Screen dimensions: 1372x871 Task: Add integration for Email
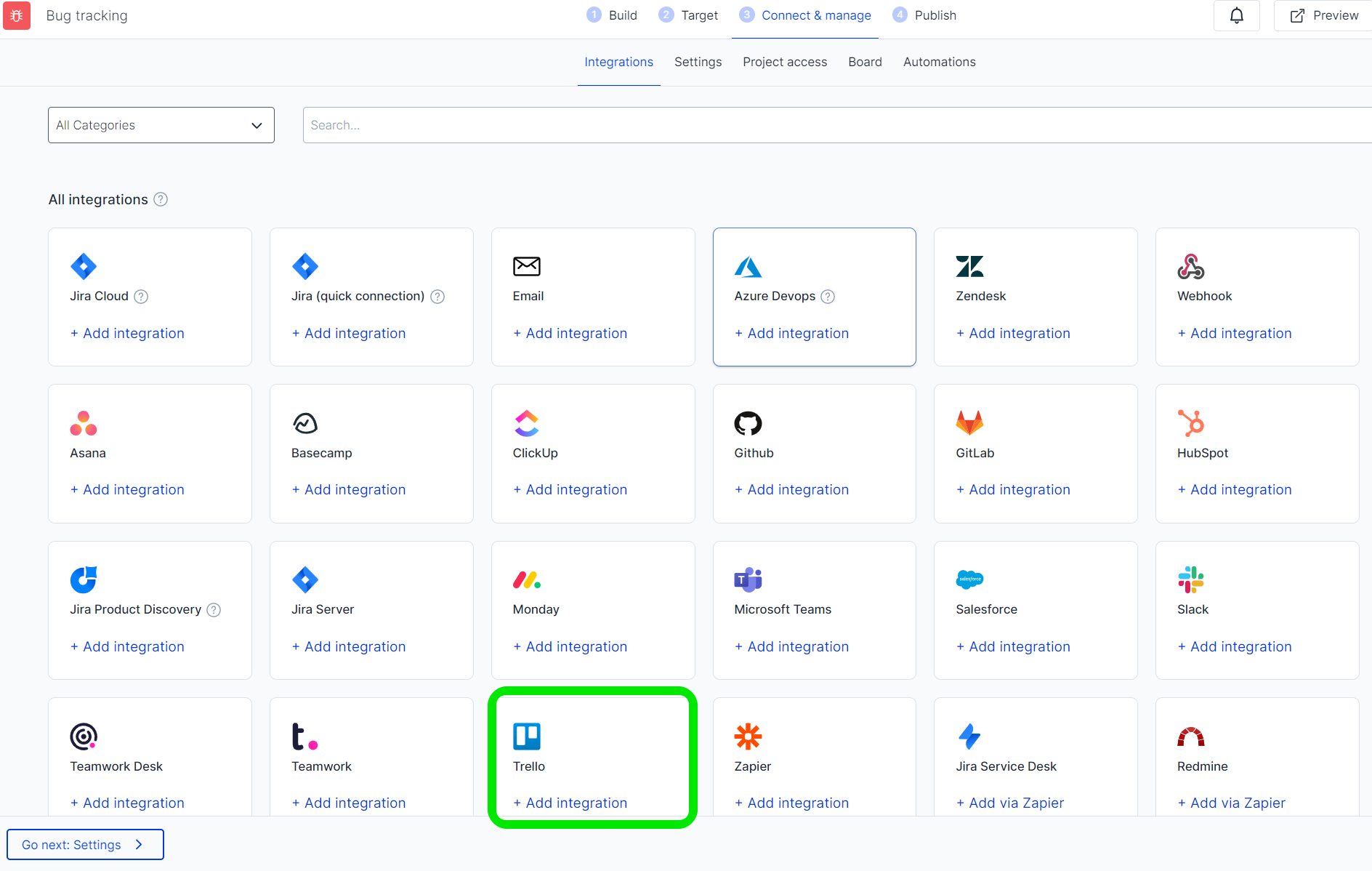(x=570, y=333)
